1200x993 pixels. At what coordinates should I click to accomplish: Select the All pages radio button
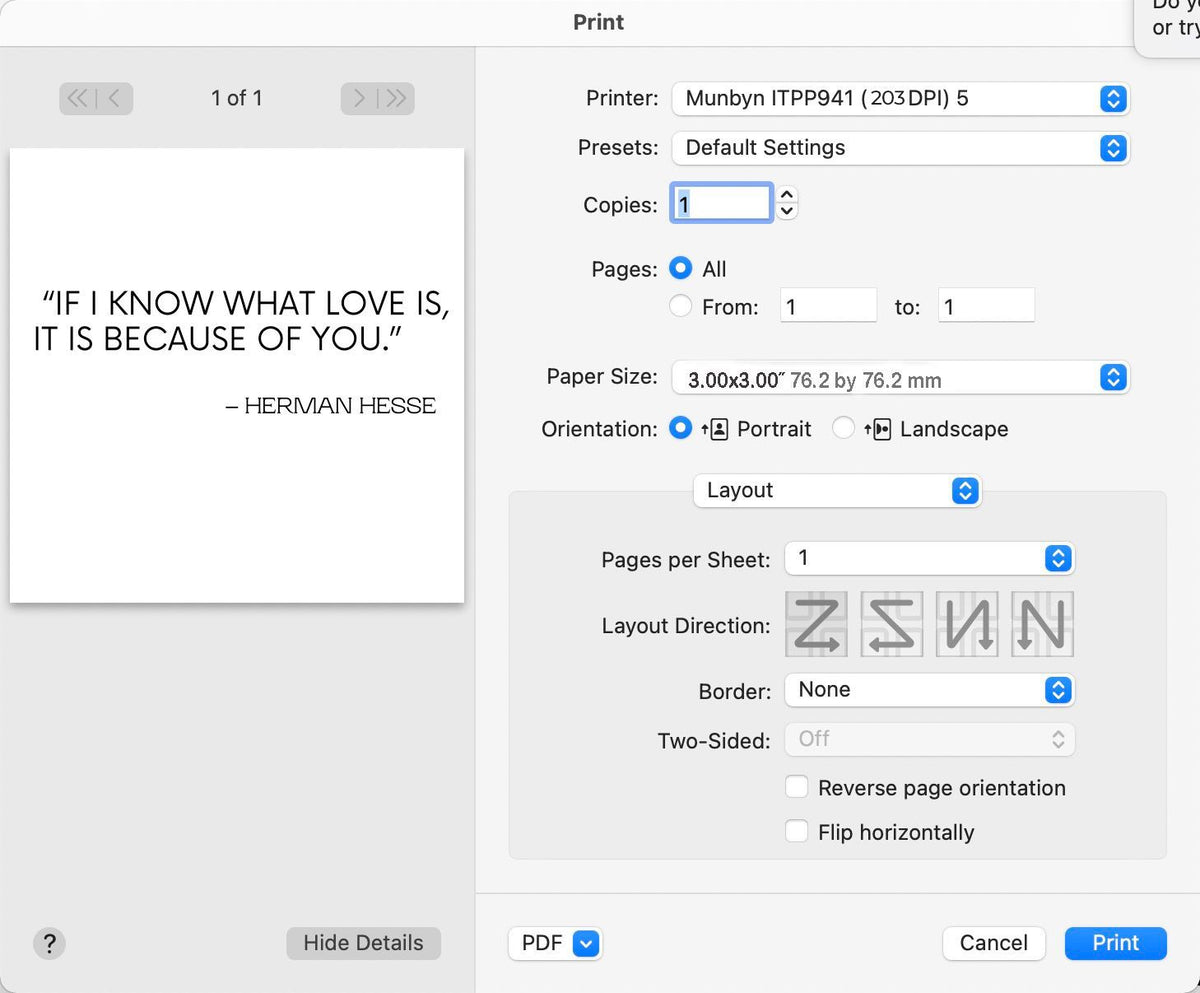681,269
